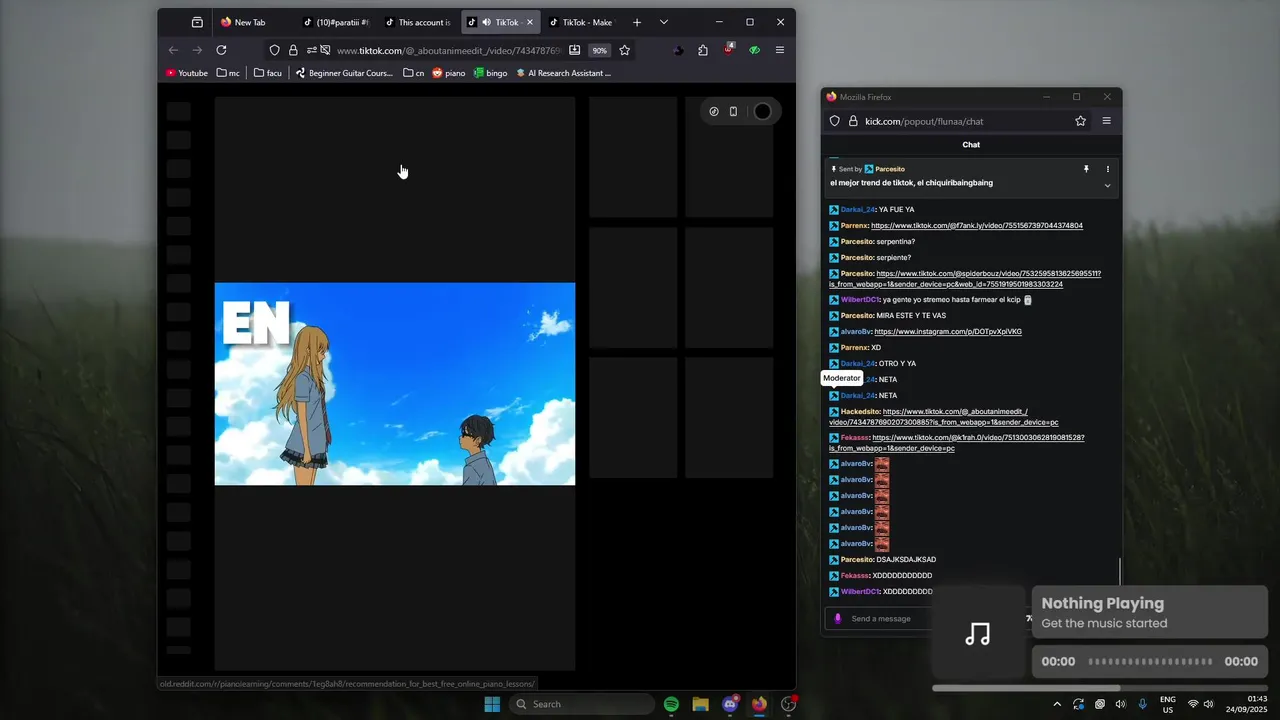Open site permissions icon in TikTok address bar
The width and height of the screenshot is (1280, 720).
311,50
